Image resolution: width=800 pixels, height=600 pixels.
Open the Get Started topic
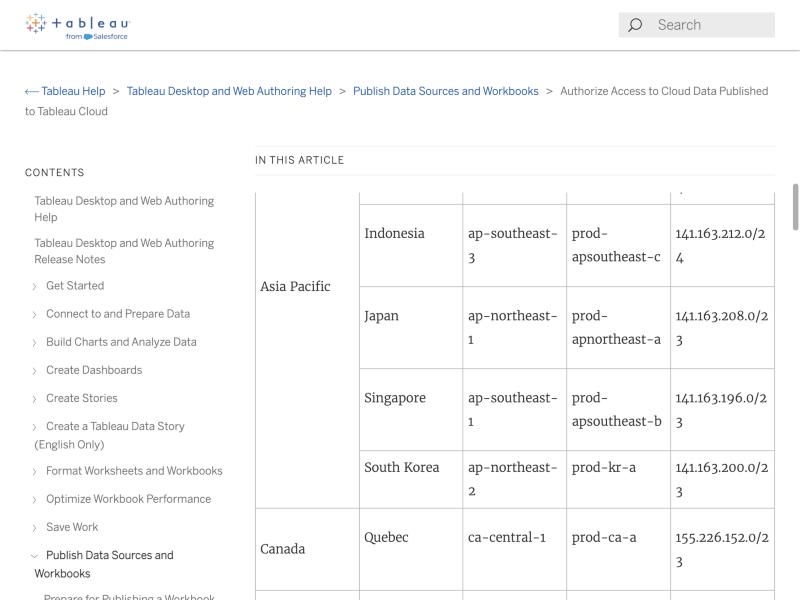[x=75, y=286]
